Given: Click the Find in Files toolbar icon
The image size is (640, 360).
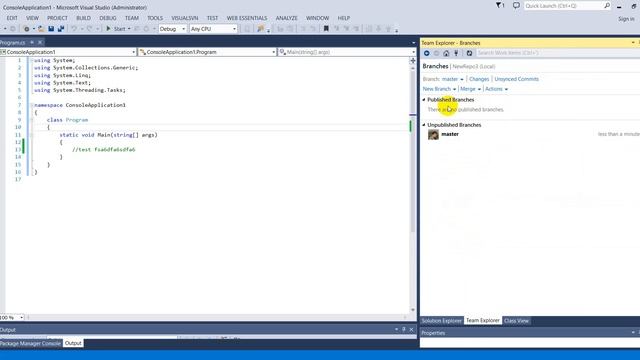Looking at the screenshot, I should coord(260,29).
